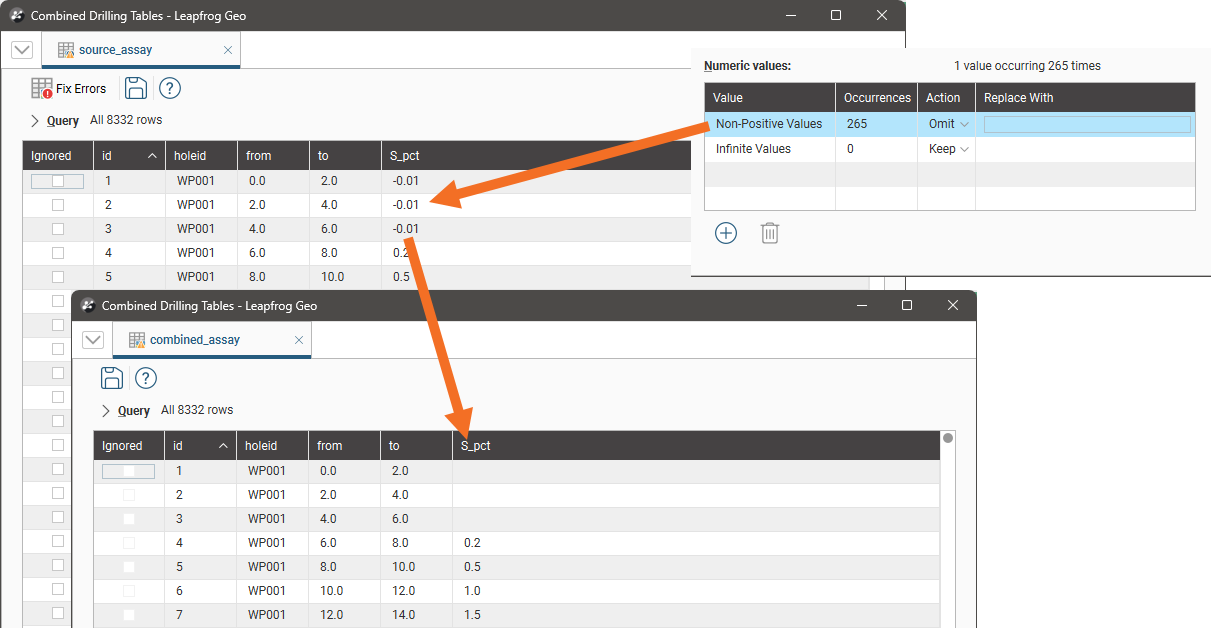Select the 0.2 S_pct cell in combined_assay row 4
This screenshot has height=628, width=1211.
[x=696, y=543]
